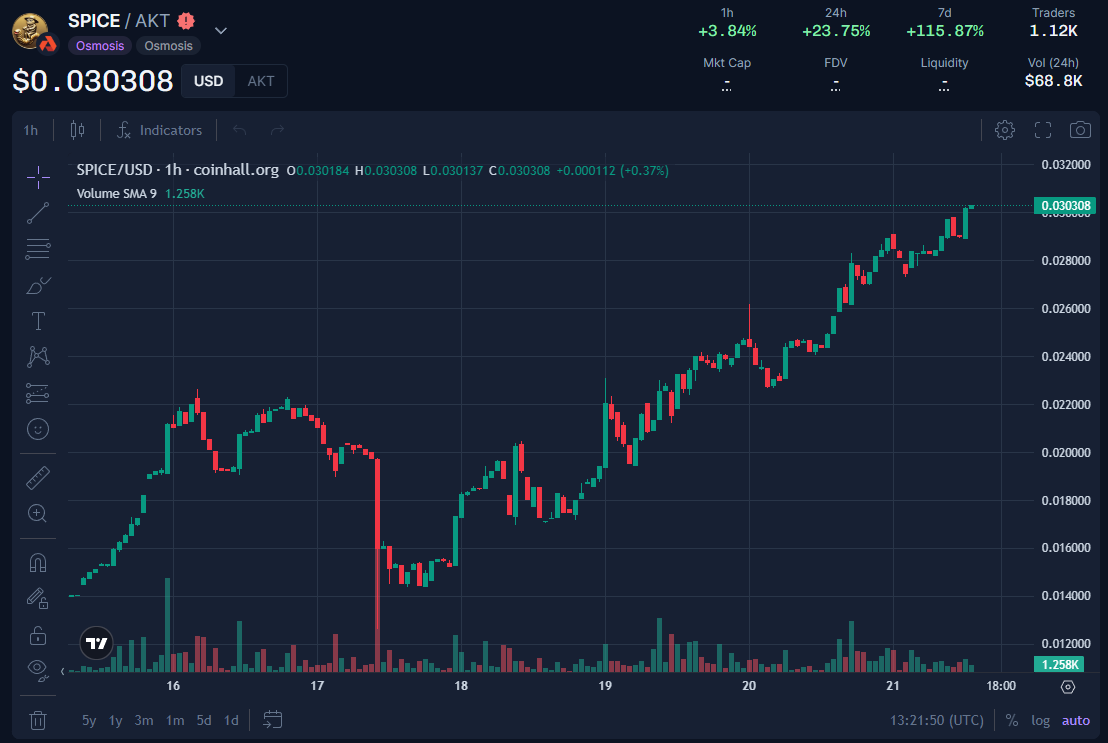Image resolution: width=1108 pixels, height=743 pixels.
Task: Set chart range to 3m
Action: click(144, 720)
